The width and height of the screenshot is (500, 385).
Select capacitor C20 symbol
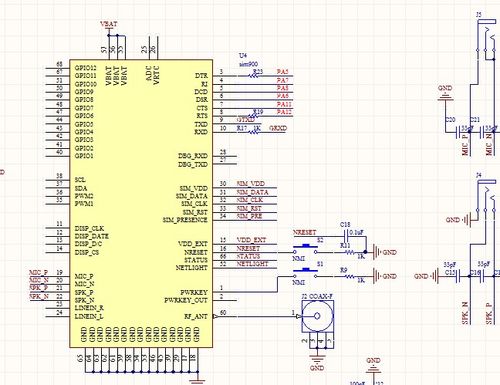click(458, 132)
